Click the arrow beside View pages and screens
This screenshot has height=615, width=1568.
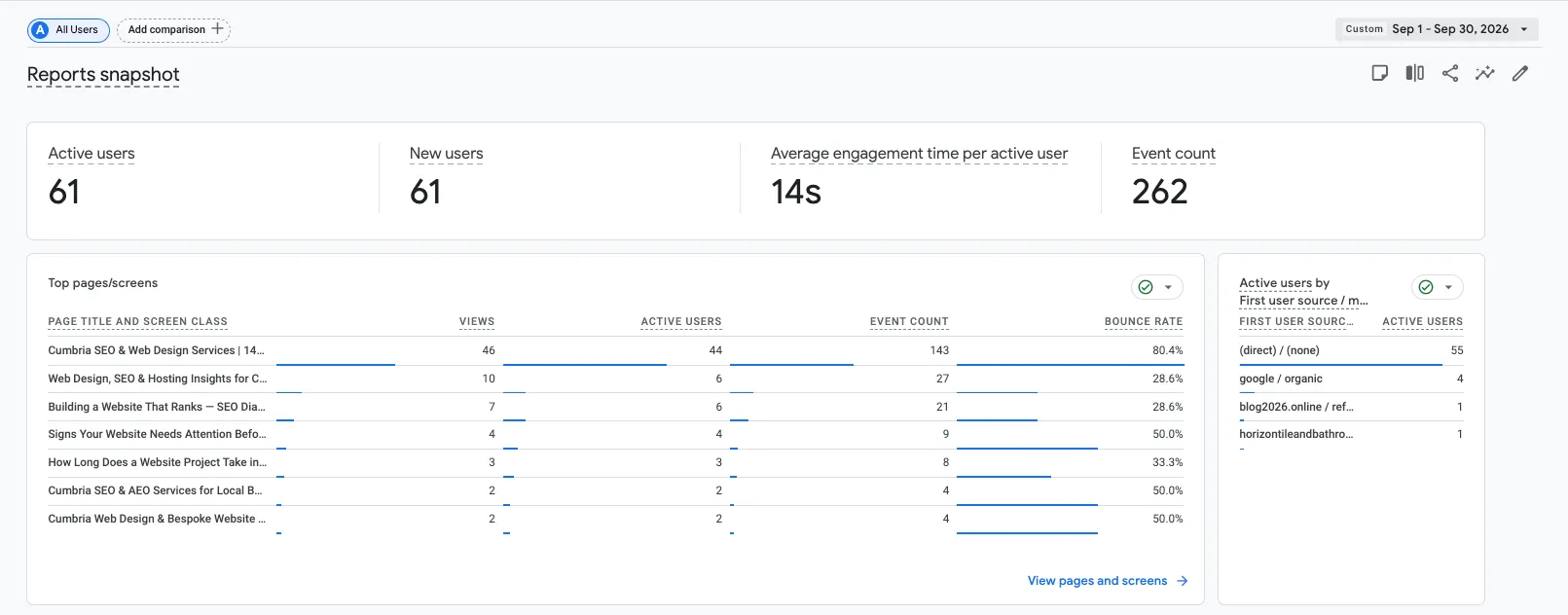[x=1182, y=581]
